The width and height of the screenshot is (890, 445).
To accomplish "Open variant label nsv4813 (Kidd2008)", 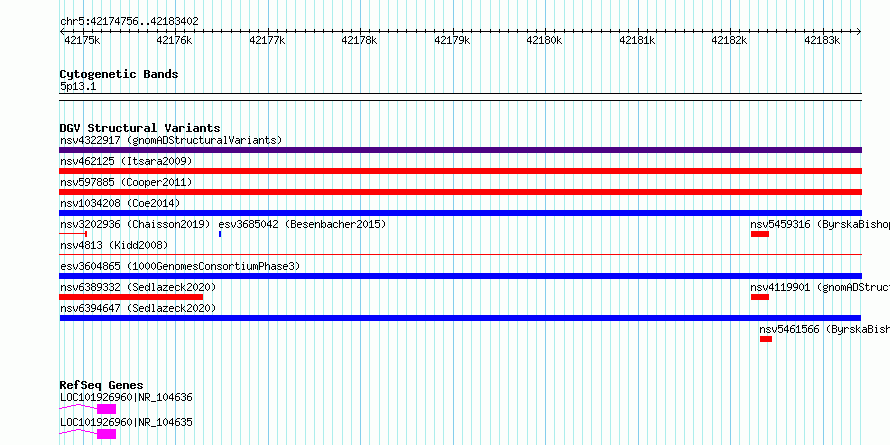I will 114,246.
